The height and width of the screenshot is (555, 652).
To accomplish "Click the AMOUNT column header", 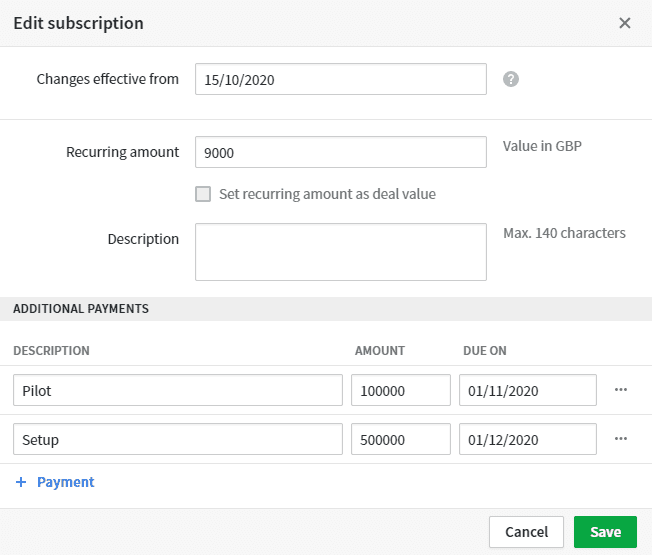I will [x=380, y=350].
